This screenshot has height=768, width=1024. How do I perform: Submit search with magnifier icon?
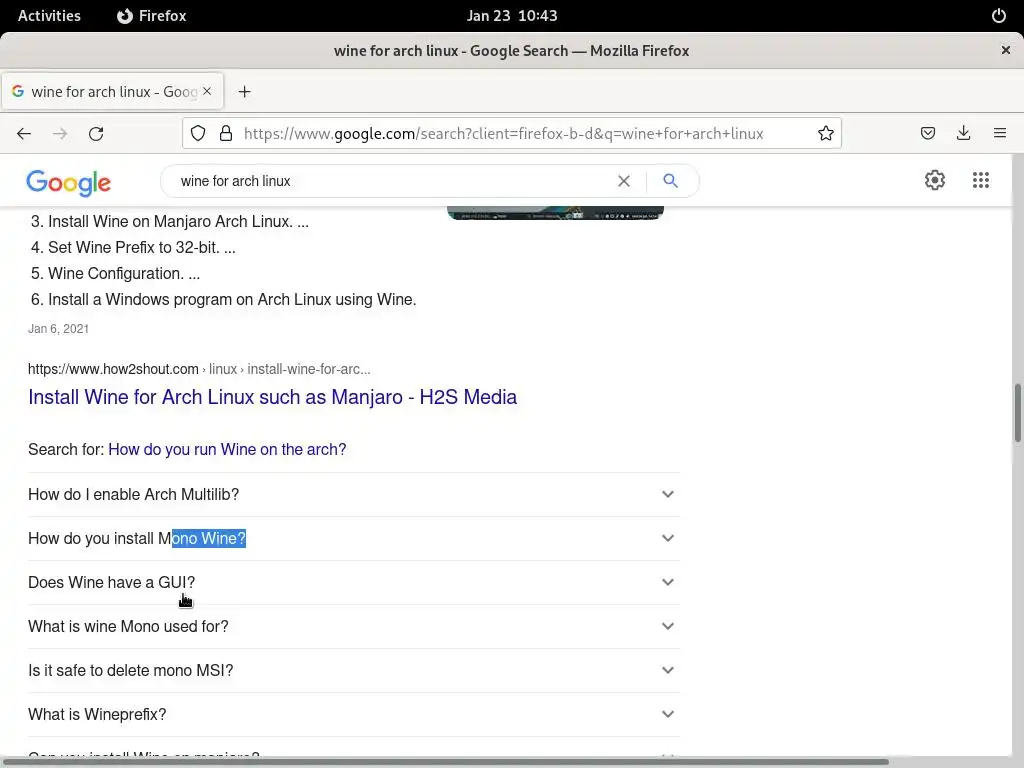[x=671, y=181]
